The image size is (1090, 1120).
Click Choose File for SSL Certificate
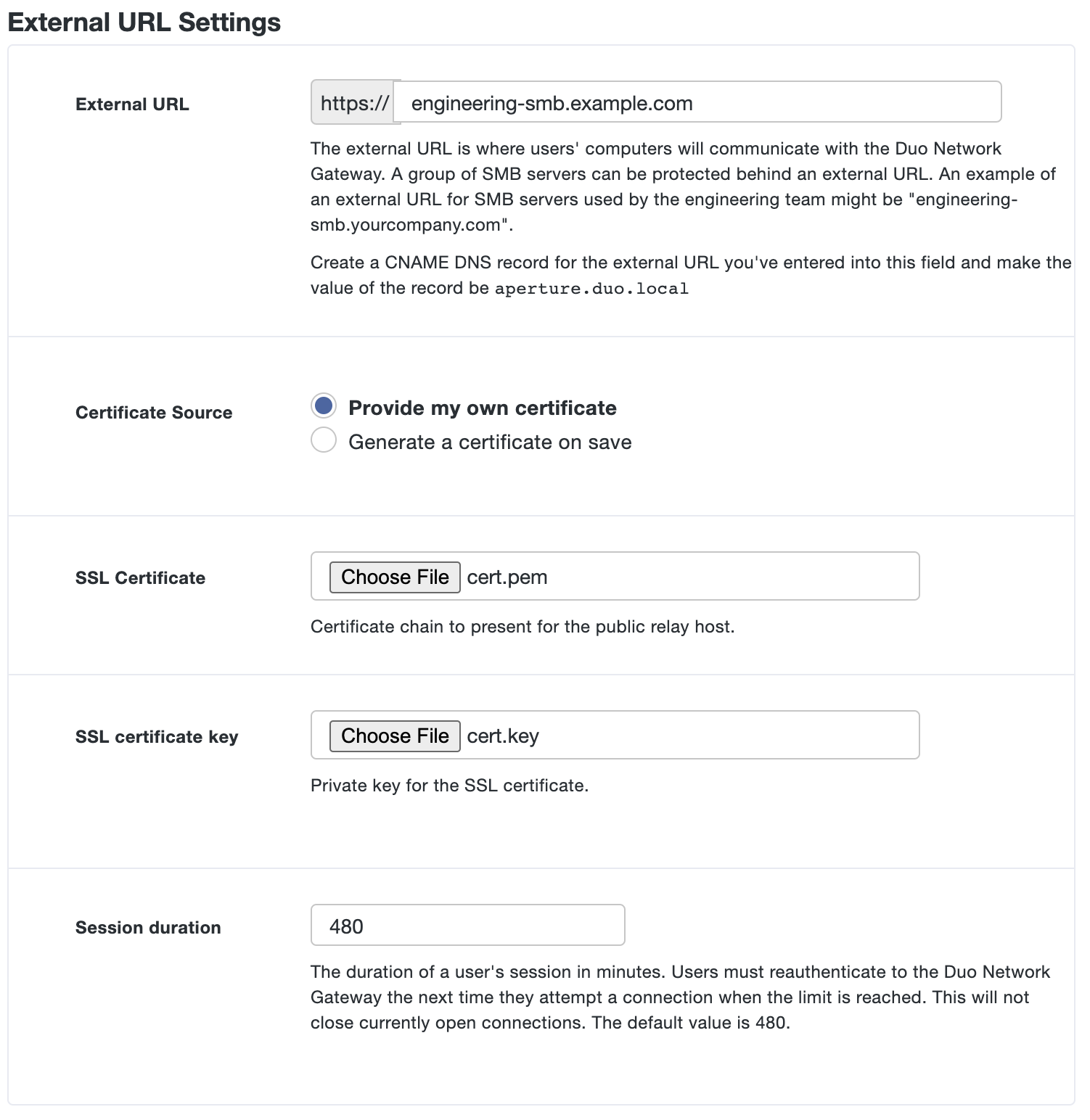pos(394,577)
